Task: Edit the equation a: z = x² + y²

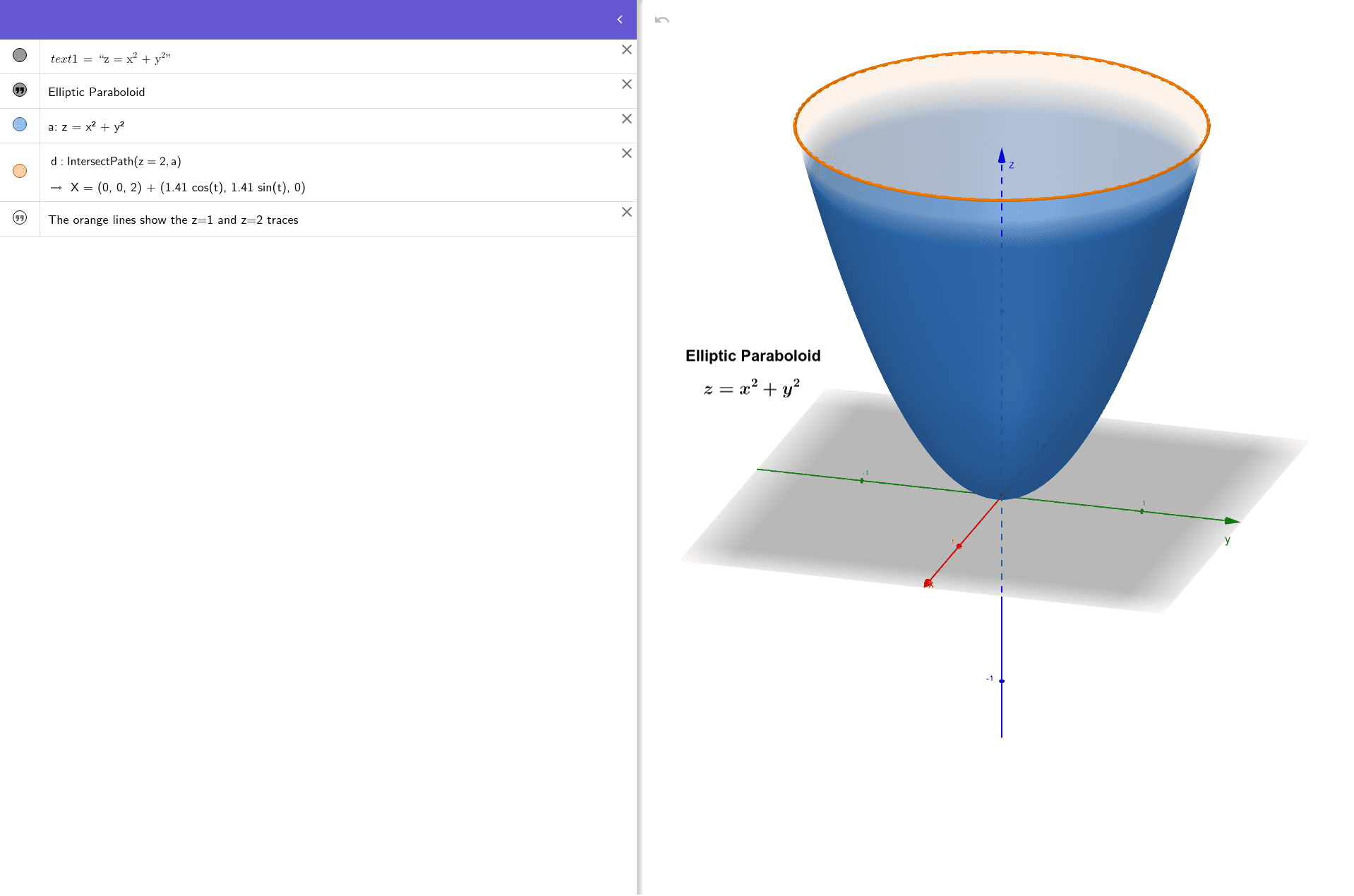Action: click(86, 127)
